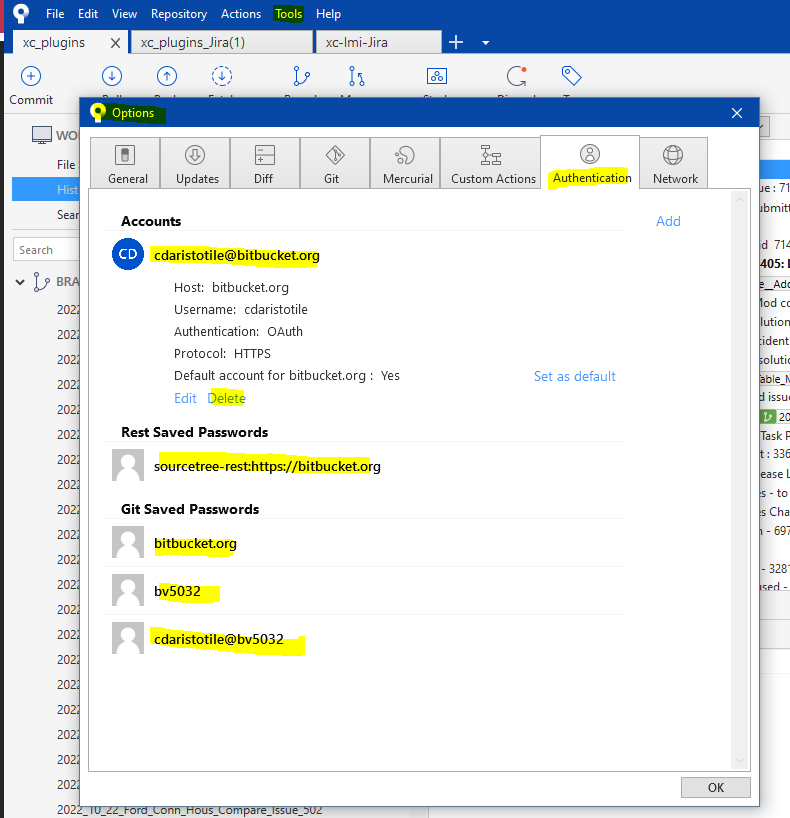
Task: Open the Help menu
Action: coord(328,14)
